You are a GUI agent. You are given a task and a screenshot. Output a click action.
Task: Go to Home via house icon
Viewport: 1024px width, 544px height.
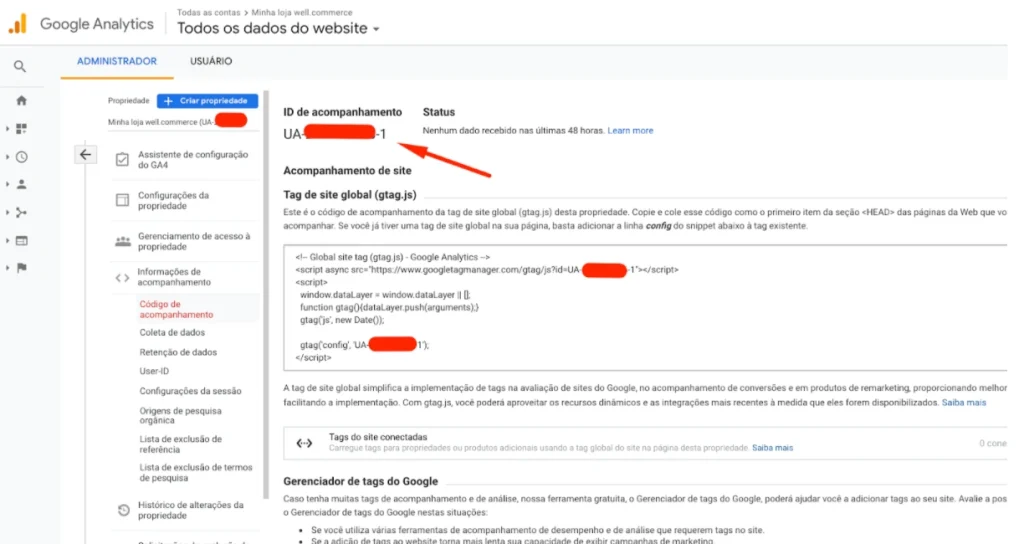21,100
